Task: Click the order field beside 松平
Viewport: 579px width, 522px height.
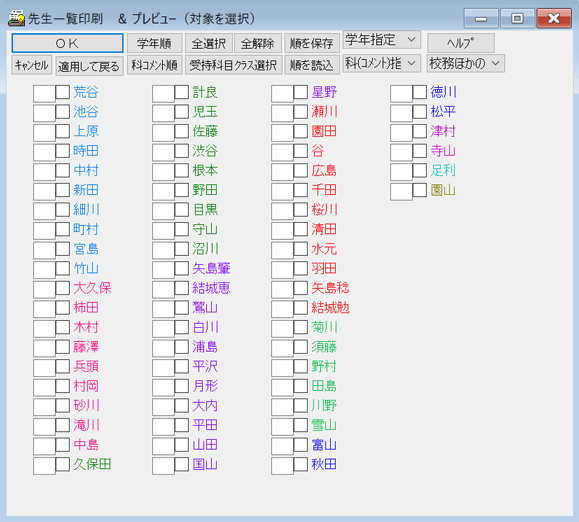Action: (x=401, y=113)
